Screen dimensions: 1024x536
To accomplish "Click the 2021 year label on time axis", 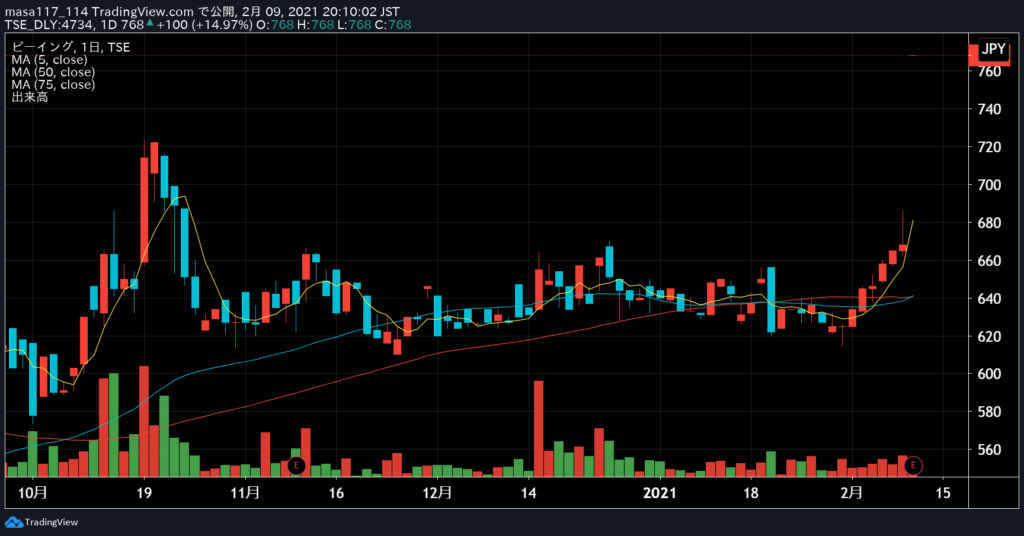I will [660, 492].
